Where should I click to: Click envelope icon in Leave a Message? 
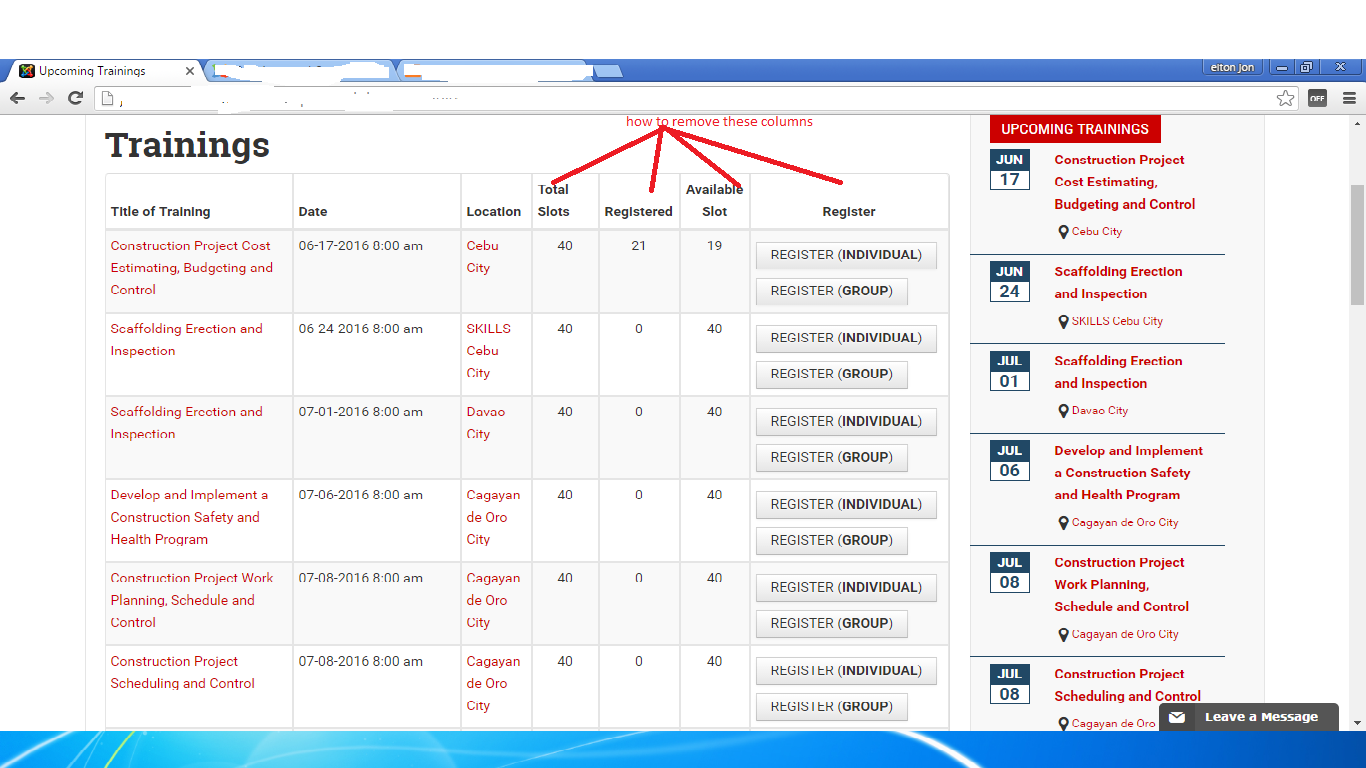coord(1177,717)
